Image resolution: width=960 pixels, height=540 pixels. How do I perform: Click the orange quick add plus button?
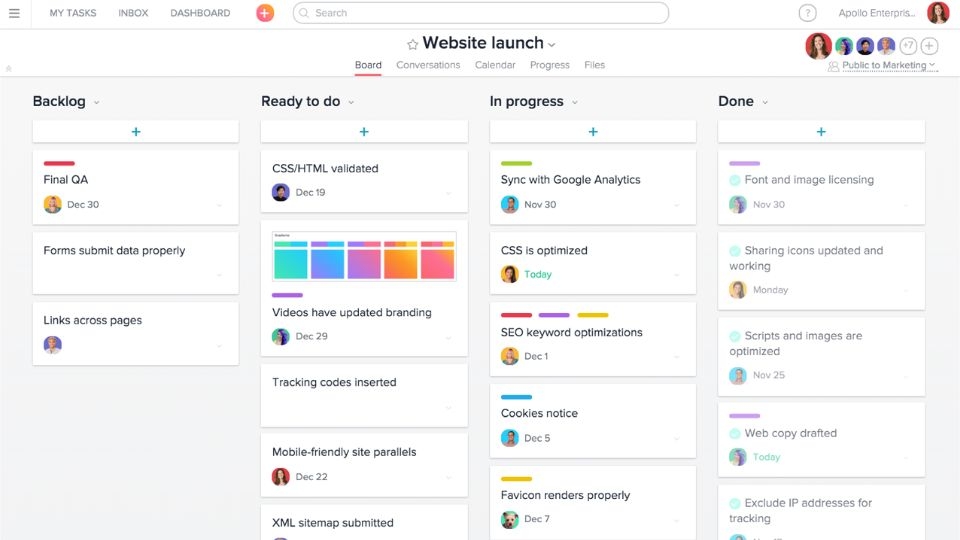265,13
